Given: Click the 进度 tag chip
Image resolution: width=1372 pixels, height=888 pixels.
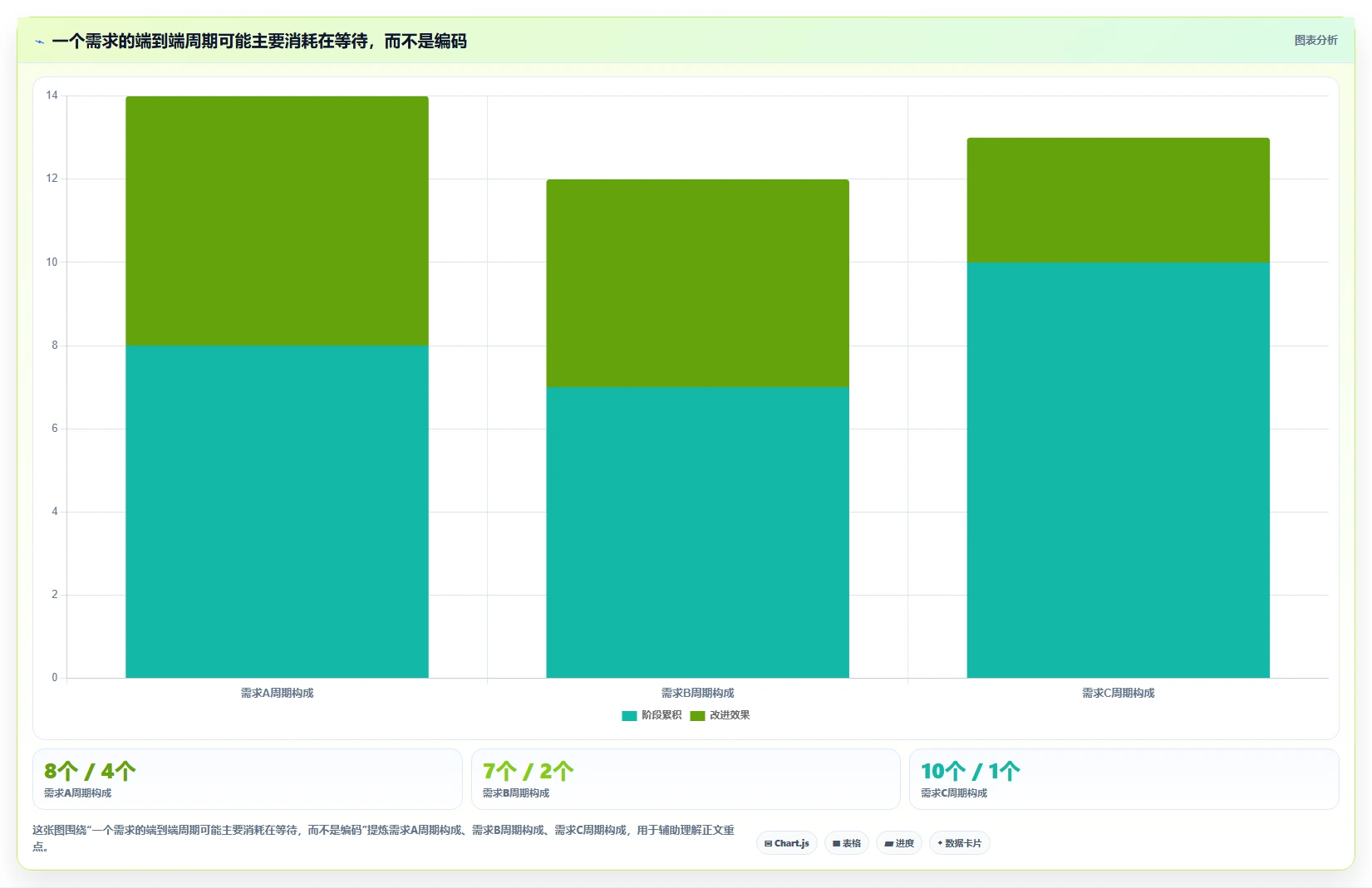Looking at the screenshot, I should (899, 843).
